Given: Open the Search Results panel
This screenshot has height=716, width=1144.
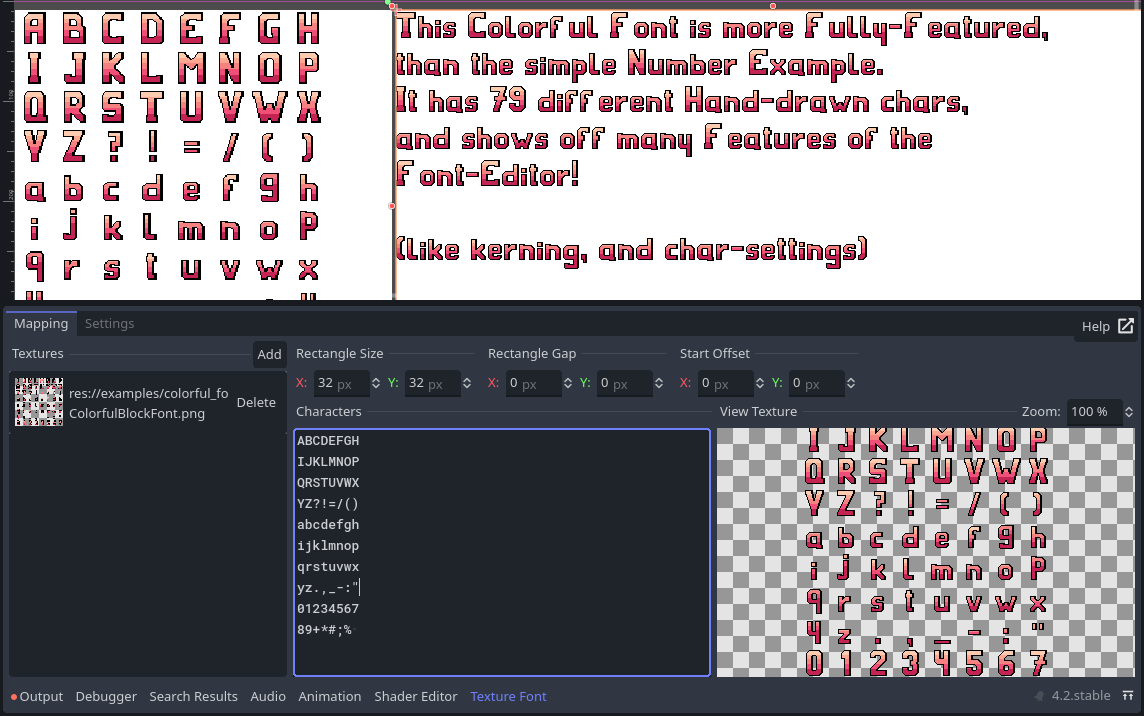Looking at the screenshot, I should [193, 696].
